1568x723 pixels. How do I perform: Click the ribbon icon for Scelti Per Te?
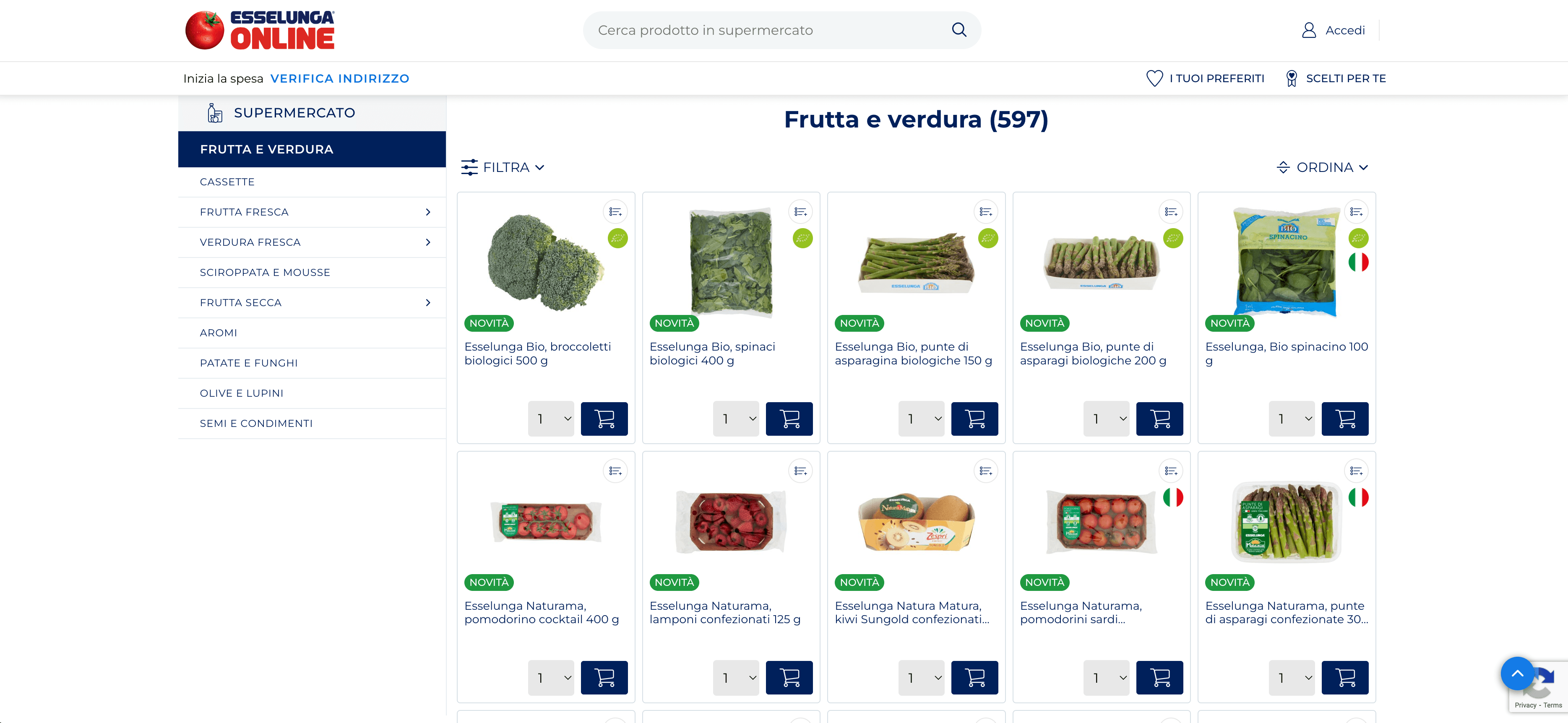pyautogui.click(x=1291, y=78)
